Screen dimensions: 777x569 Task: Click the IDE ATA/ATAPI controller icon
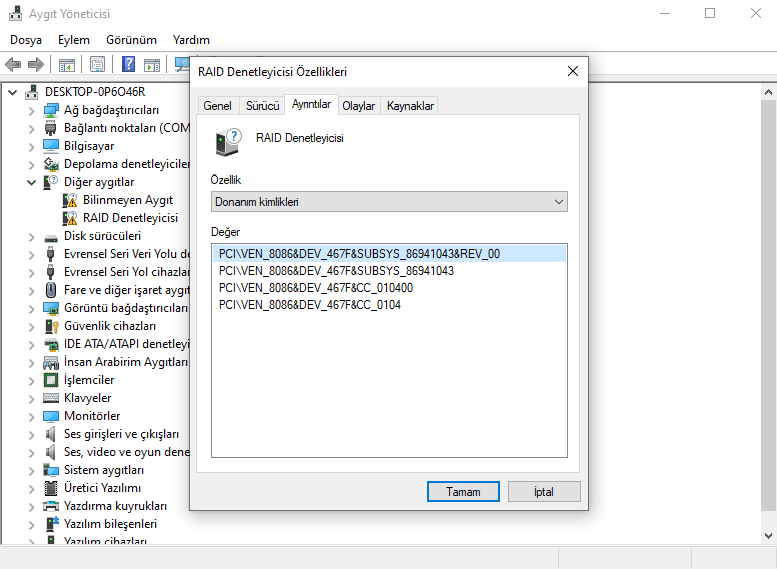pos(51,344)
